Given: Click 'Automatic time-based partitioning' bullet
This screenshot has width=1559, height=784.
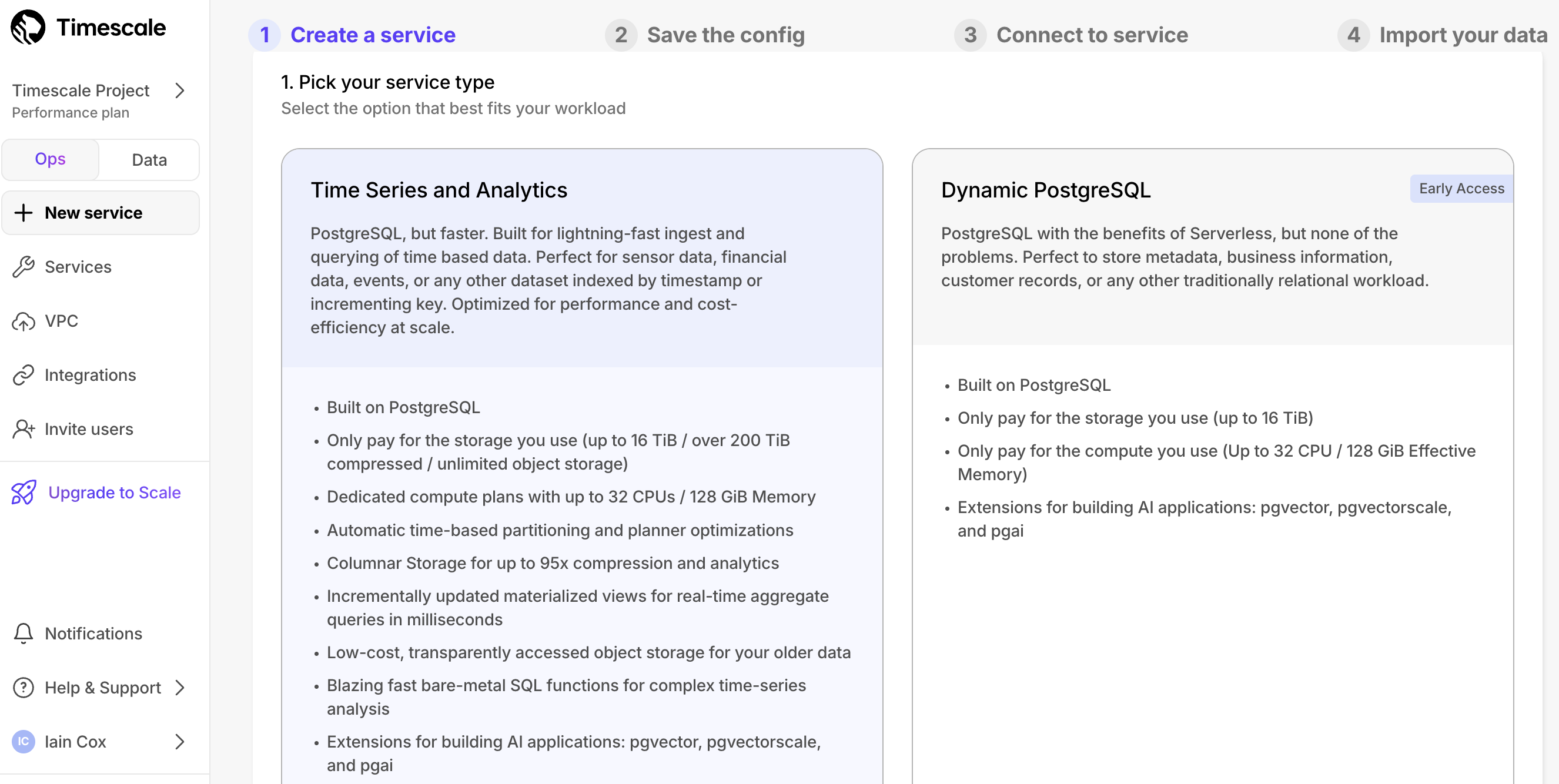Looking at the screenshot, I should [x=560, y=530].
